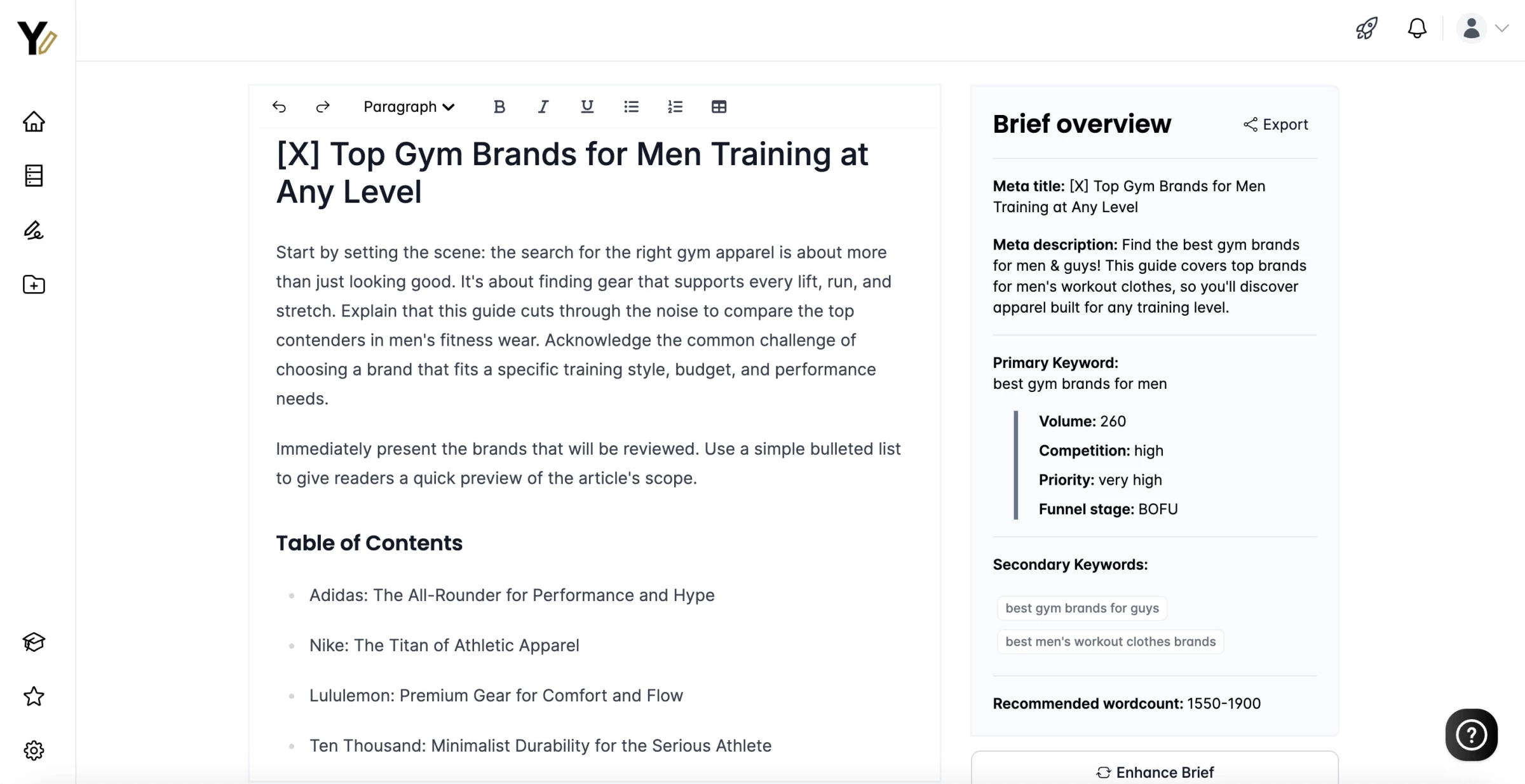Click the primary keyword 'best gym brands for men'
This screenshot has width=1525, height=784.
click(x=1080, y=384)
